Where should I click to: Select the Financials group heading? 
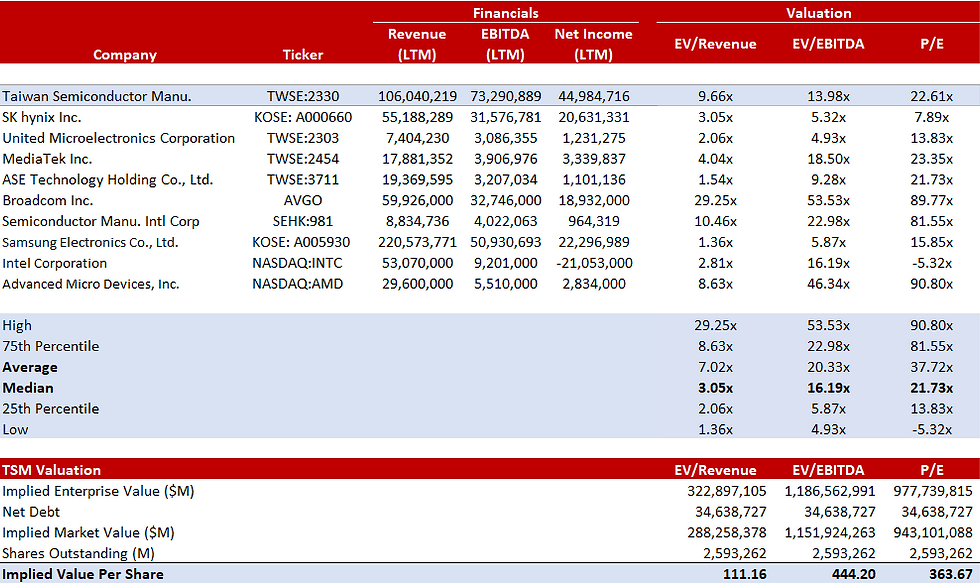coord(505,13)
